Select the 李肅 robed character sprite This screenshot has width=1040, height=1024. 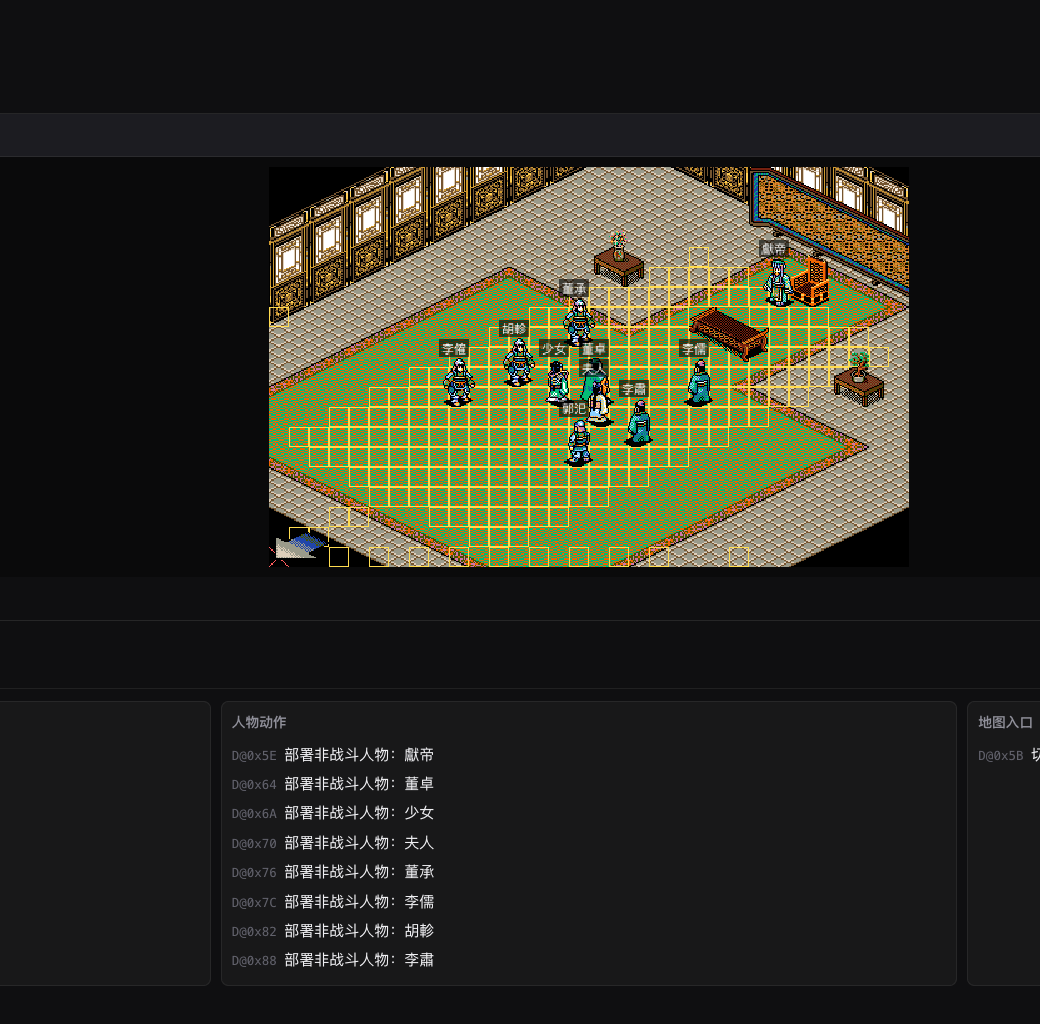coord(639,422)
